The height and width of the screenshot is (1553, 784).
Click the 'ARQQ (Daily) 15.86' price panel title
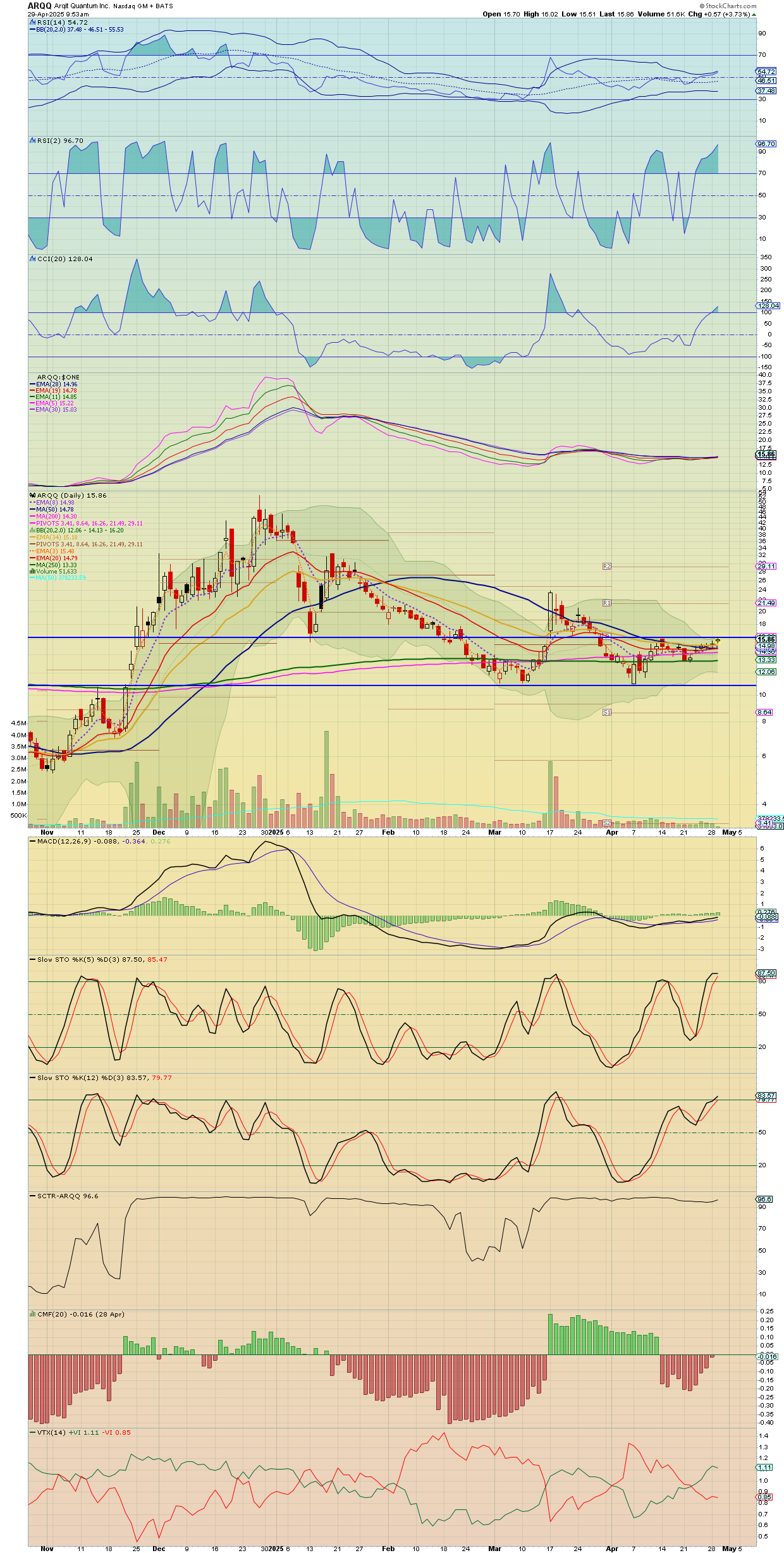click(x=71, y=495)
